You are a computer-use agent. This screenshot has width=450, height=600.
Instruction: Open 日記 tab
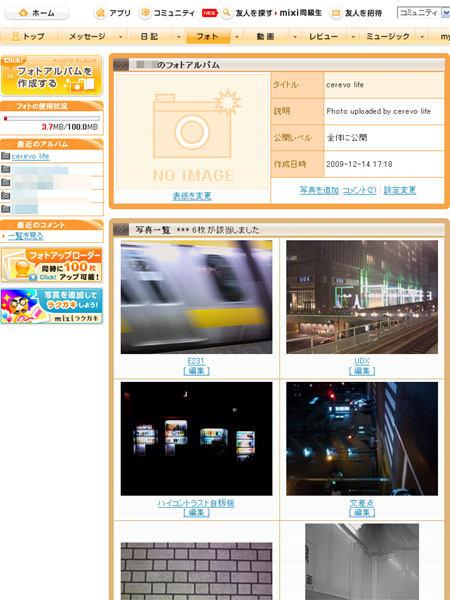[x=149, y=37]
